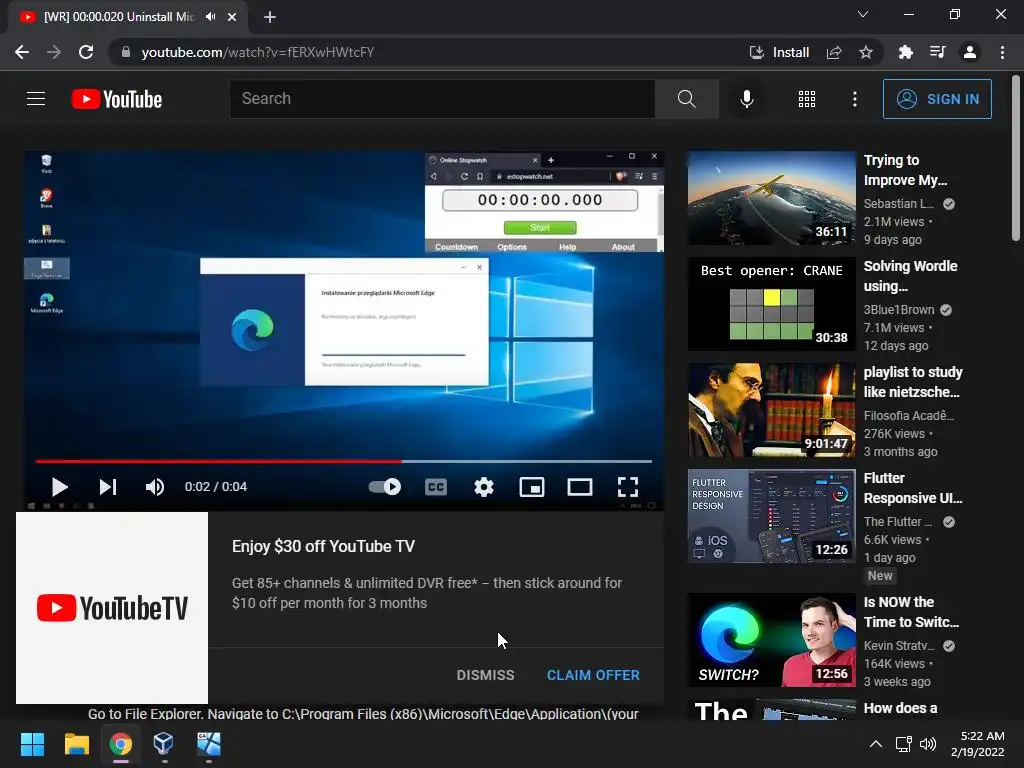Skip to the next video

point(108,487)
